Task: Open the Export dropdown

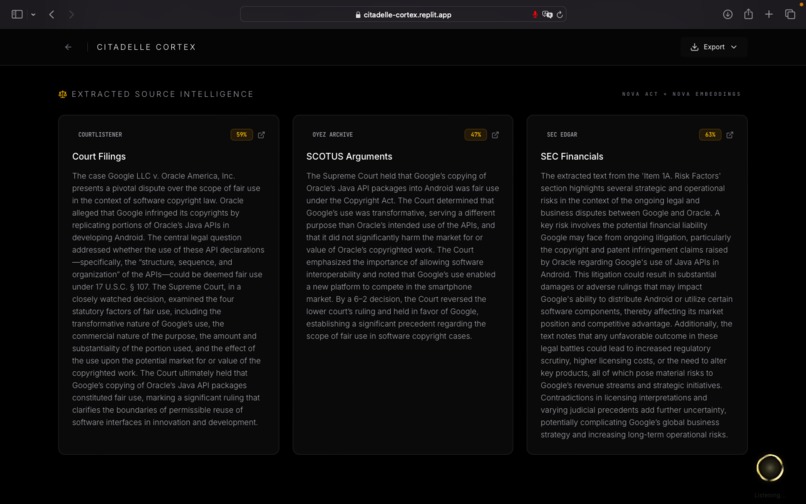Action: [x=713, y=47]
